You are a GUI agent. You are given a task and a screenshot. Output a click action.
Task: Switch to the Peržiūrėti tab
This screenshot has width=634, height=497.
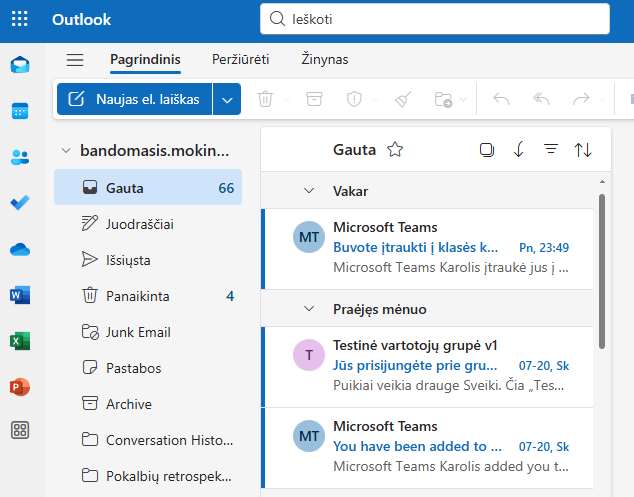pyautogui.click(x=241, y=59)
